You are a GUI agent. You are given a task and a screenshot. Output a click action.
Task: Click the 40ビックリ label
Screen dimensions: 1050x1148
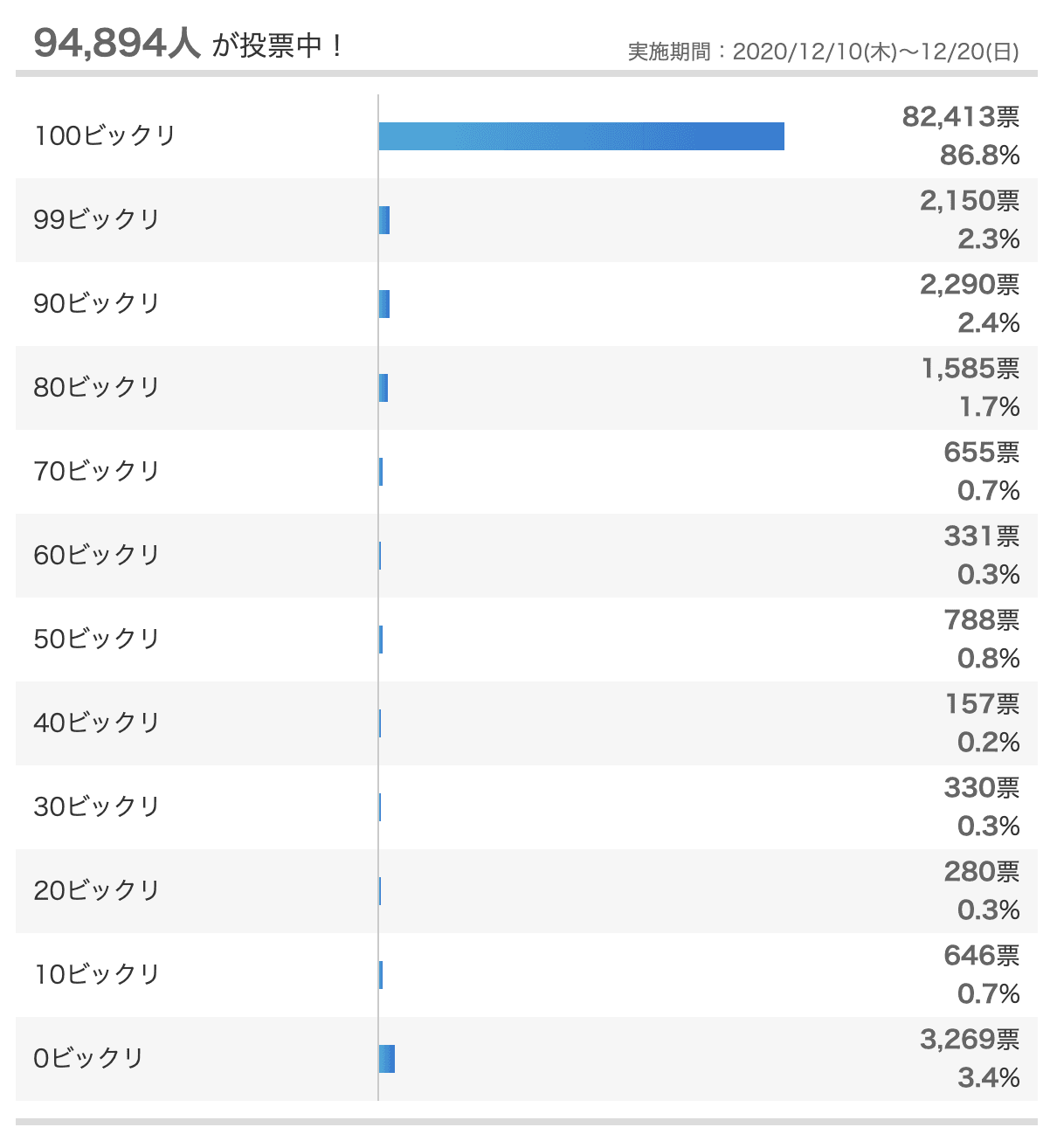(97, 723)
